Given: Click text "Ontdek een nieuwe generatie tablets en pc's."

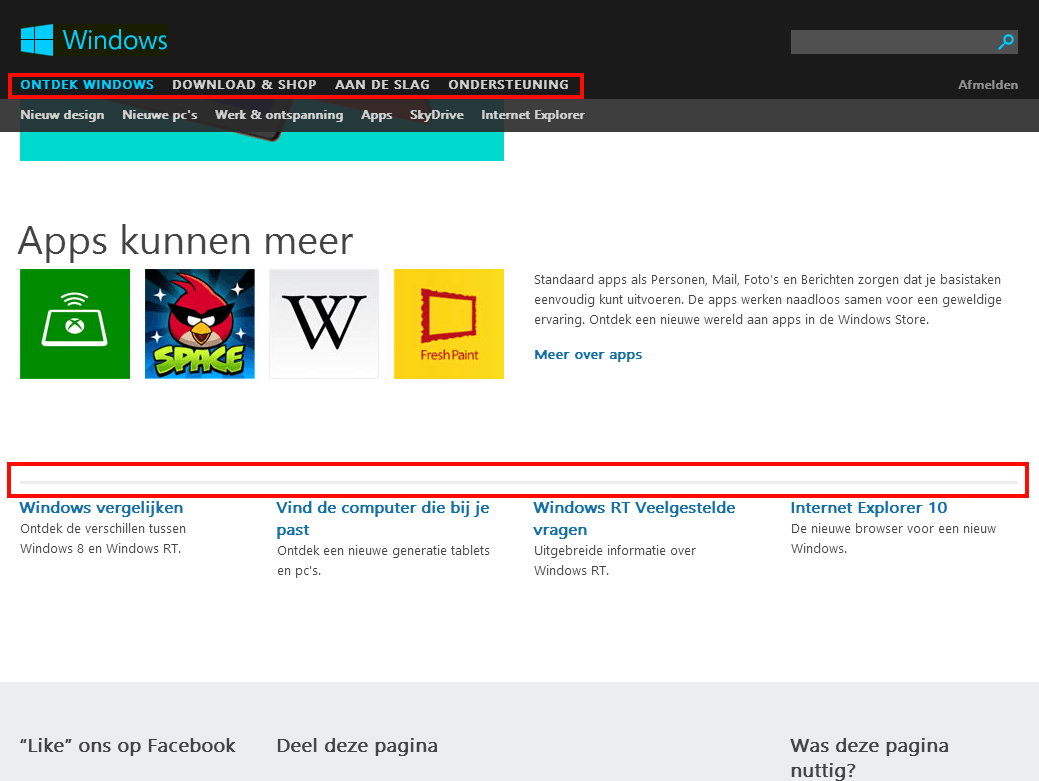Looking at the screenshot, I should tap(383, 560).
